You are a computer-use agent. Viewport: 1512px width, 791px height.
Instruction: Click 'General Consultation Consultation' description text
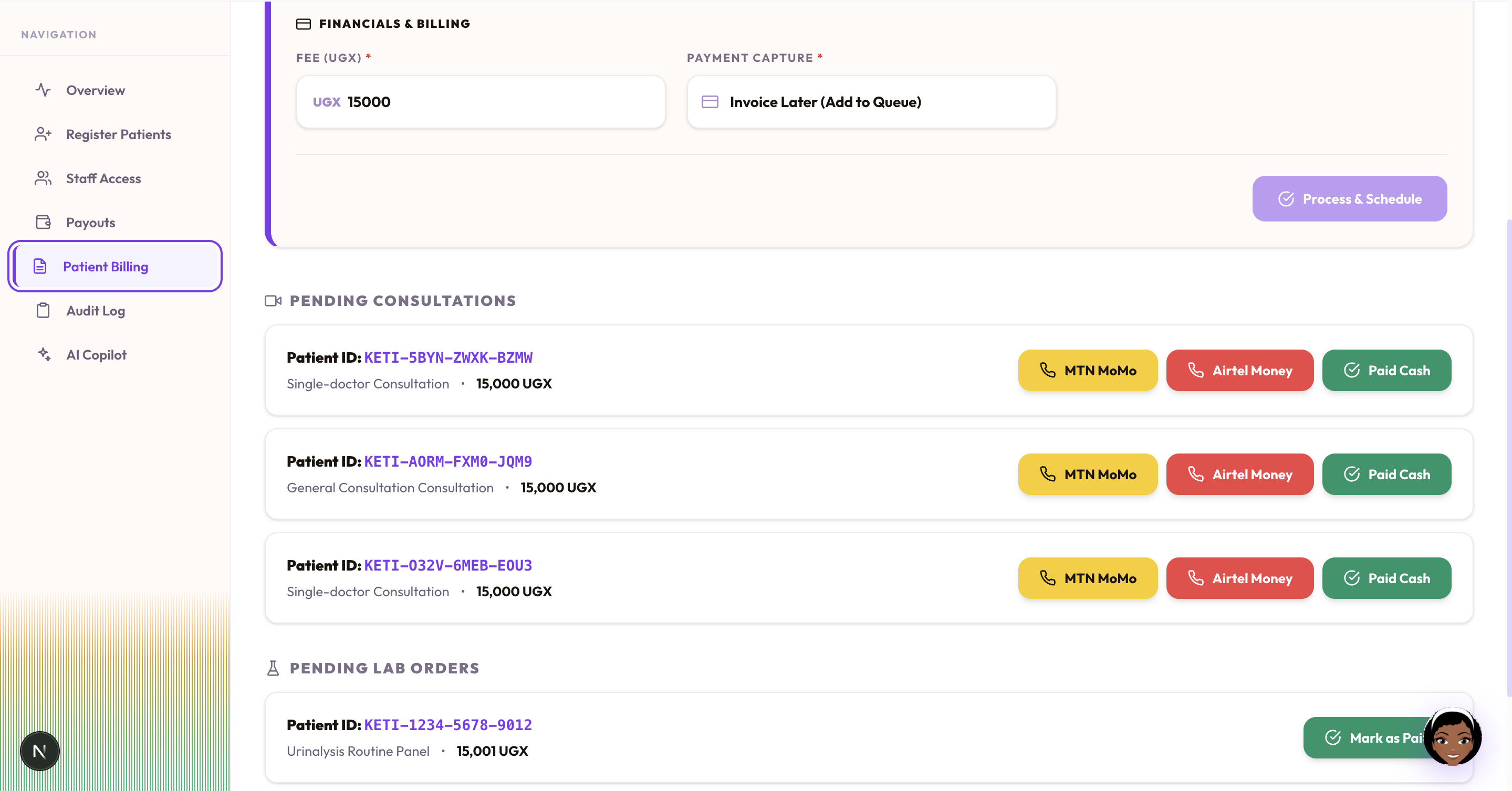(x=390, y=488)
